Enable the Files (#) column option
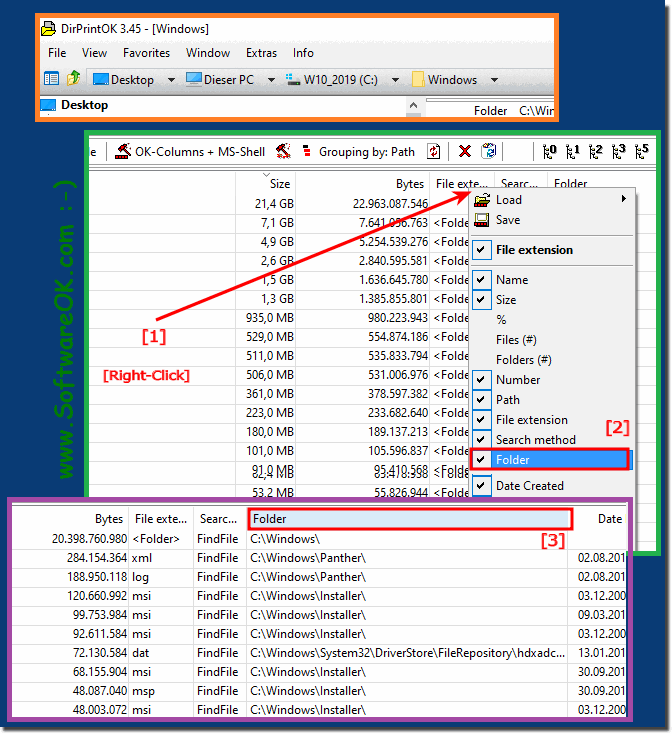The width and height of the screenshot is (672, 734). (516, 340)
